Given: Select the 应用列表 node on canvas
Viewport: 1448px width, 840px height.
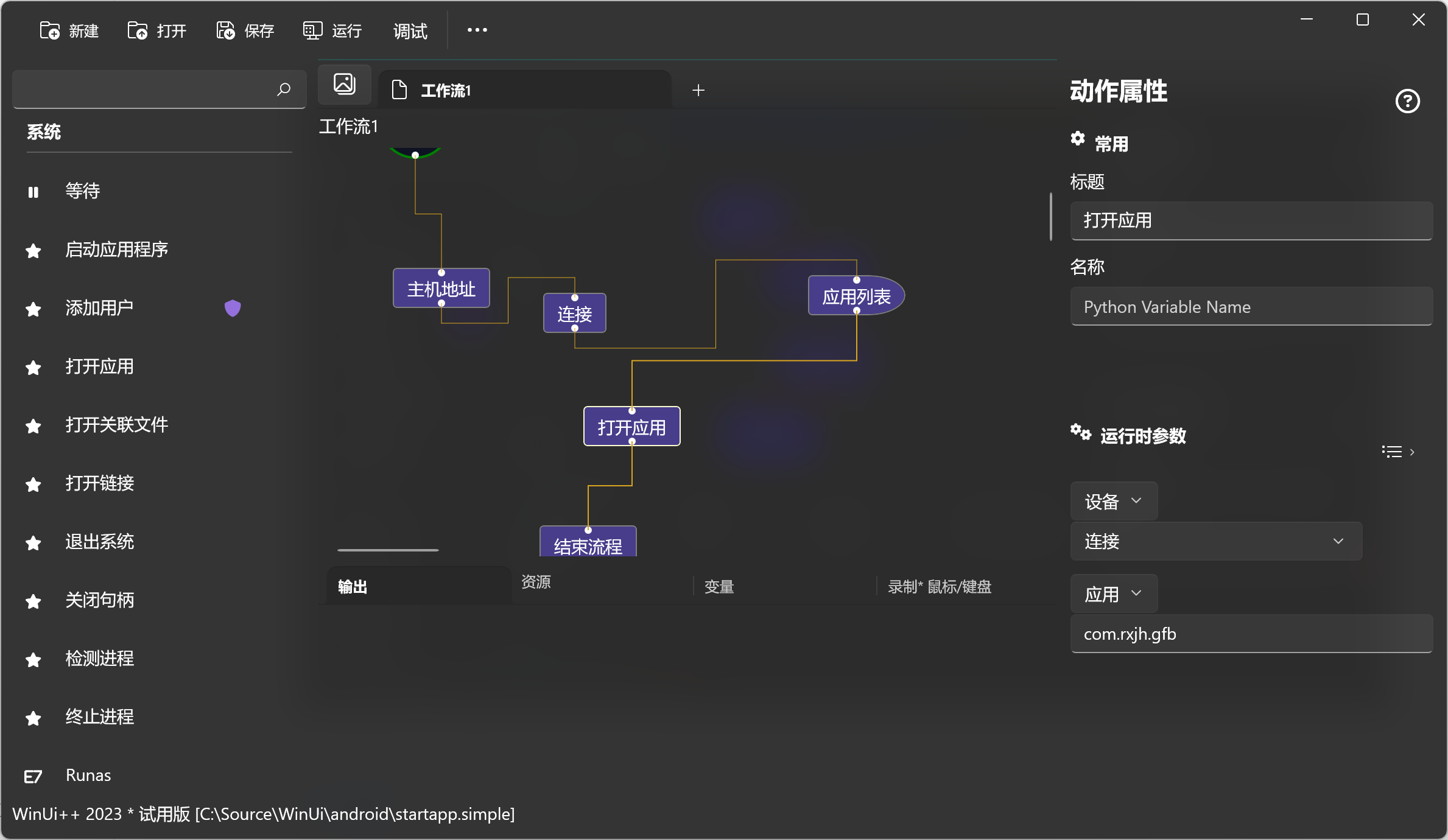Looking at the screenshot, I should coord(856,296).
